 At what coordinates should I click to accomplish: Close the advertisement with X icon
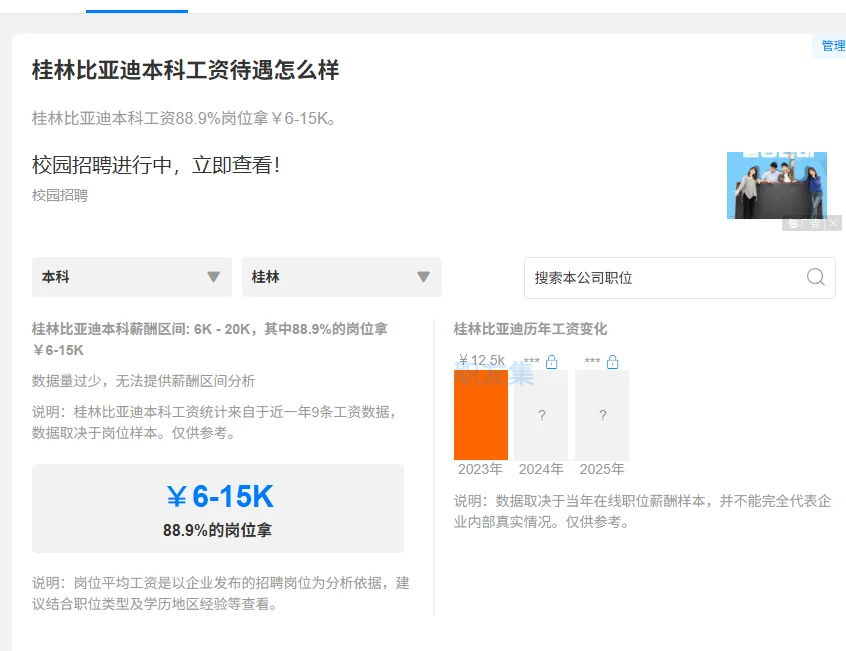tap(833, 224)
